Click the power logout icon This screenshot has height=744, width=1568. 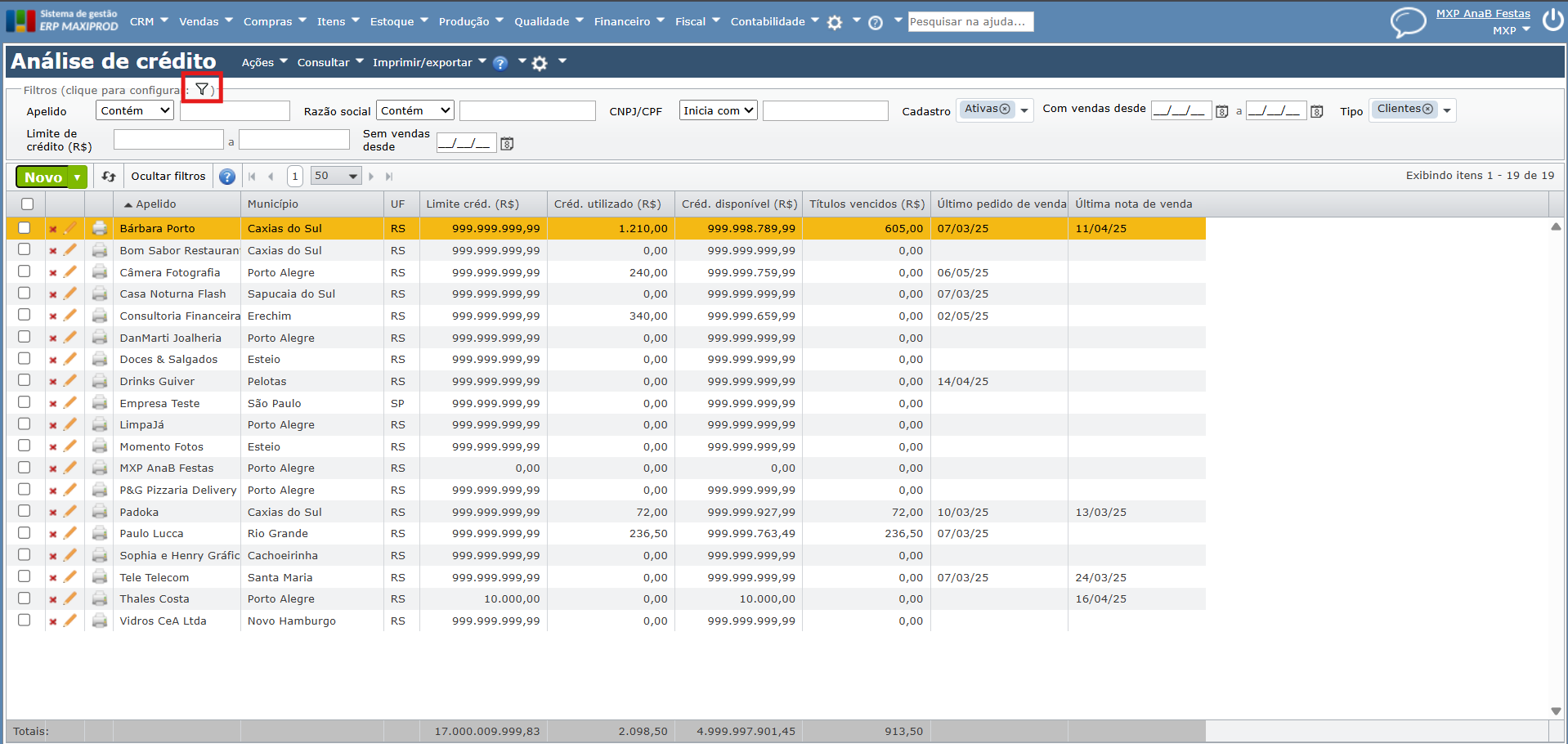coord(1552,20)
